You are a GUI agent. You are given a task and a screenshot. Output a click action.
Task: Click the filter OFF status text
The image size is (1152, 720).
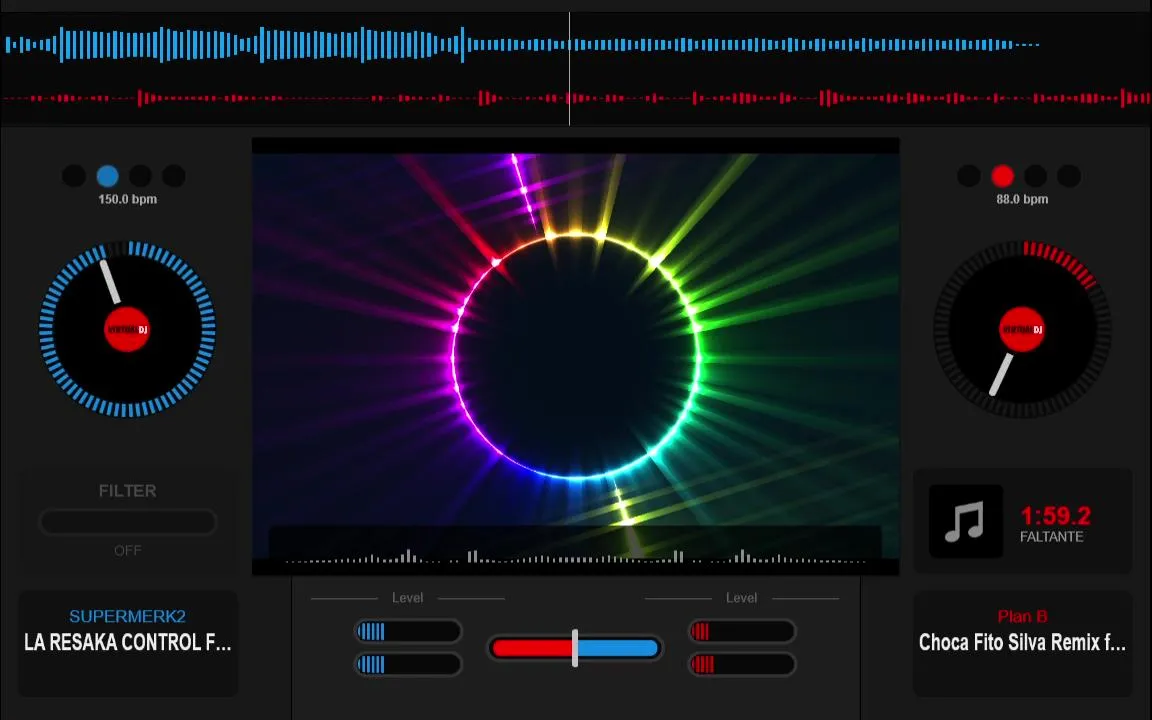(x=128, y=550)
